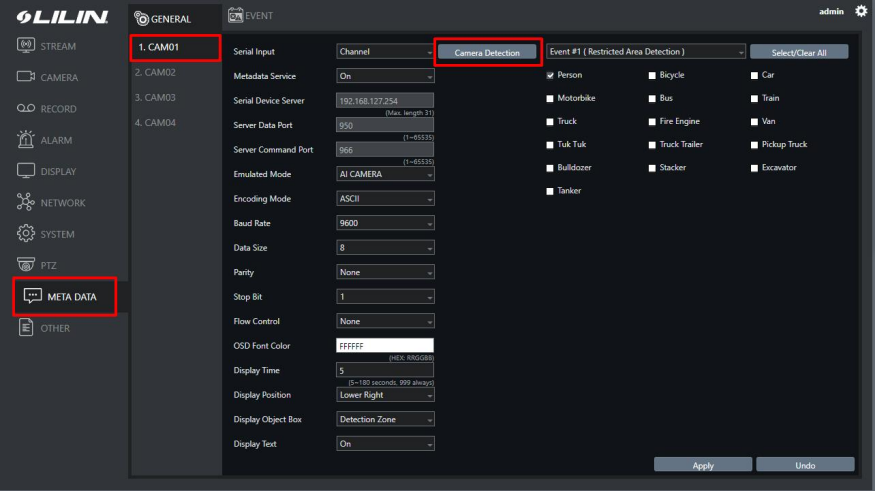Screen dimensions: 875x491
Task: Expand the Encoding Mode dropdown
Action: (385, 199)
